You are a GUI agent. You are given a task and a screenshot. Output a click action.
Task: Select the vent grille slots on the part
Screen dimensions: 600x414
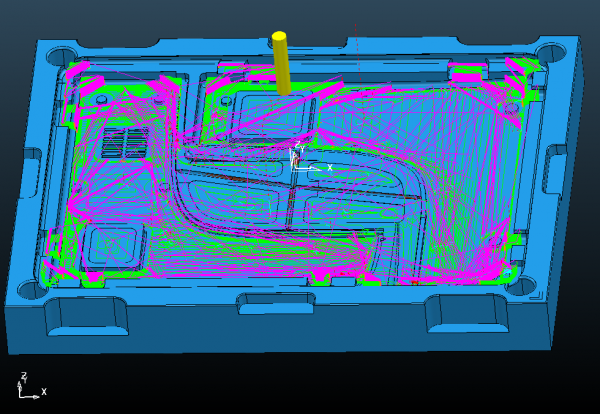point(125,142)
